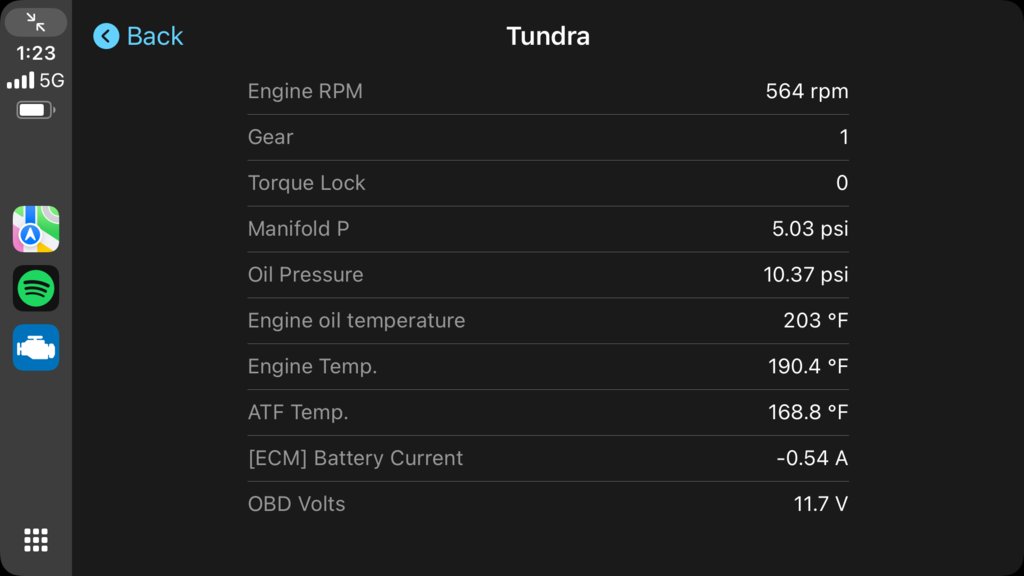Tap the Tundra title heading
Screen dimensions: 1024x576
click(548, 36)
